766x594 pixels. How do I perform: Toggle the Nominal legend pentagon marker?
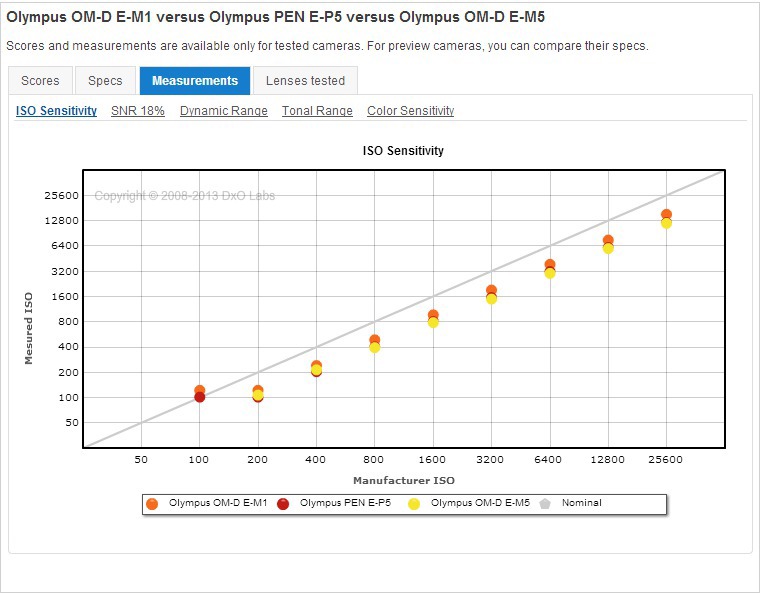tap(545, 504)
